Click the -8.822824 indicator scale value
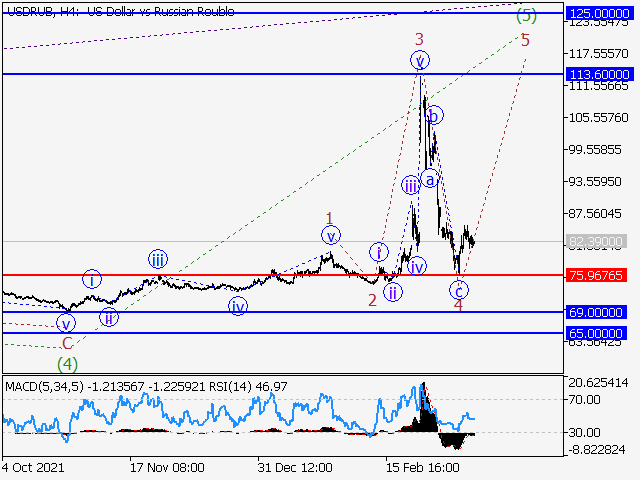This screenshot has height=480, width=640. coord(597,450)
